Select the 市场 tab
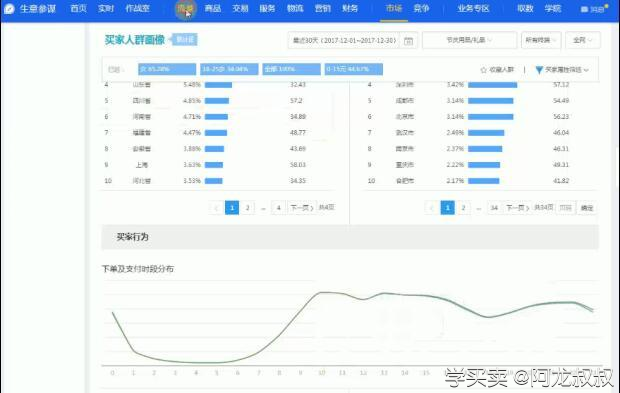 point(394,8)
